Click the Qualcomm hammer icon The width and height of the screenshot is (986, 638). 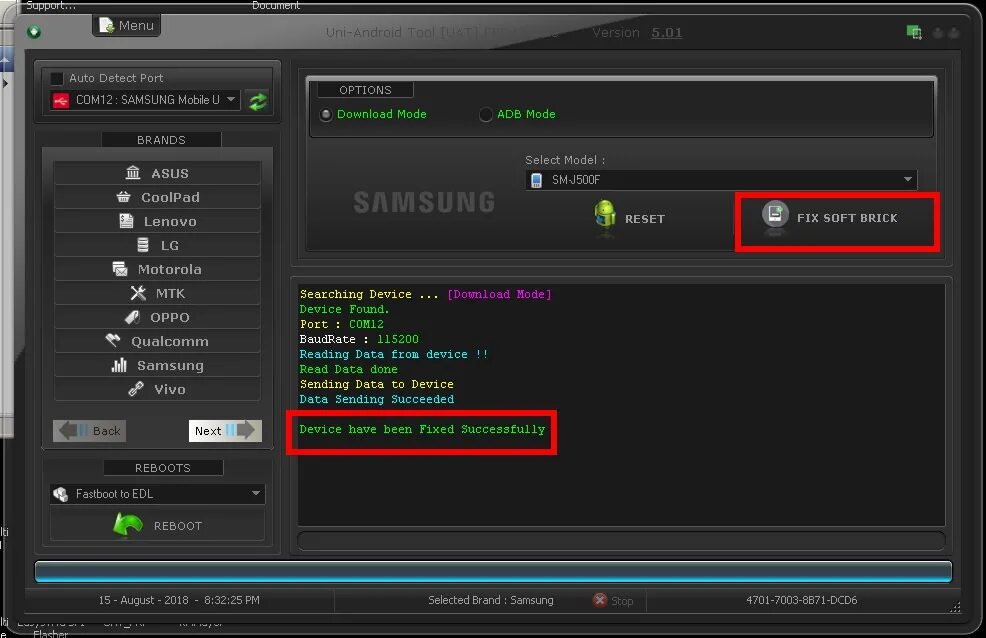pyautogui.click(x=113, y=340)
